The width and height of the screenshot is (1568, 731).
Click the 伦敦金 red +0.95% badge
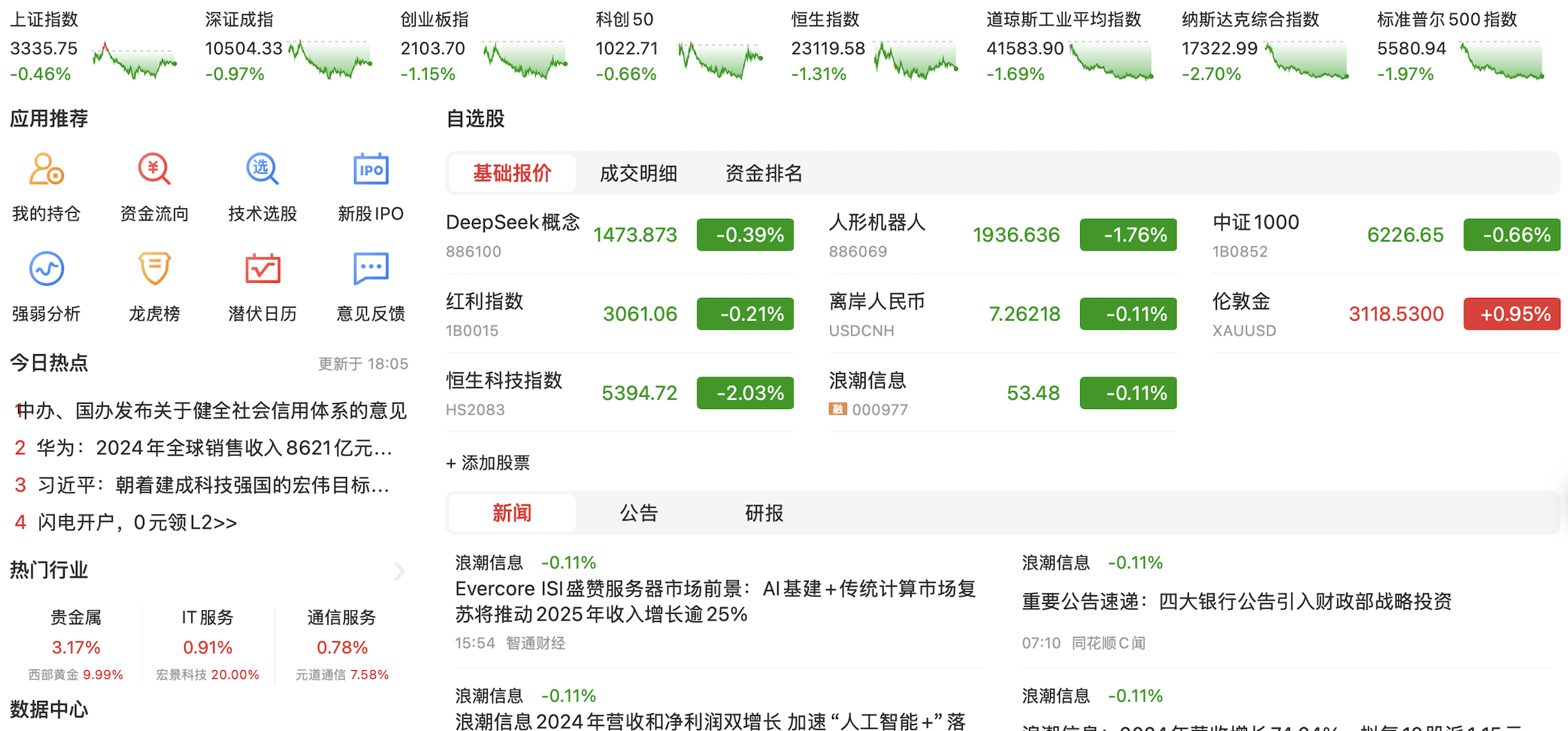click(x=1511, y=314)
